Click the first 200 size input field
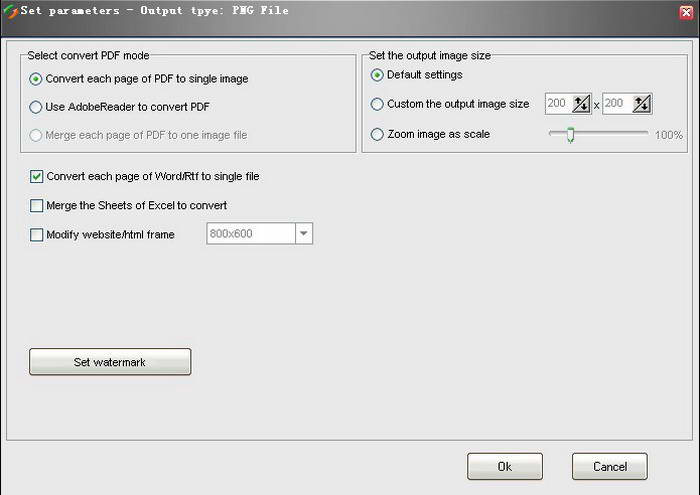The image size is (700, 495). [x=558, y=104]
